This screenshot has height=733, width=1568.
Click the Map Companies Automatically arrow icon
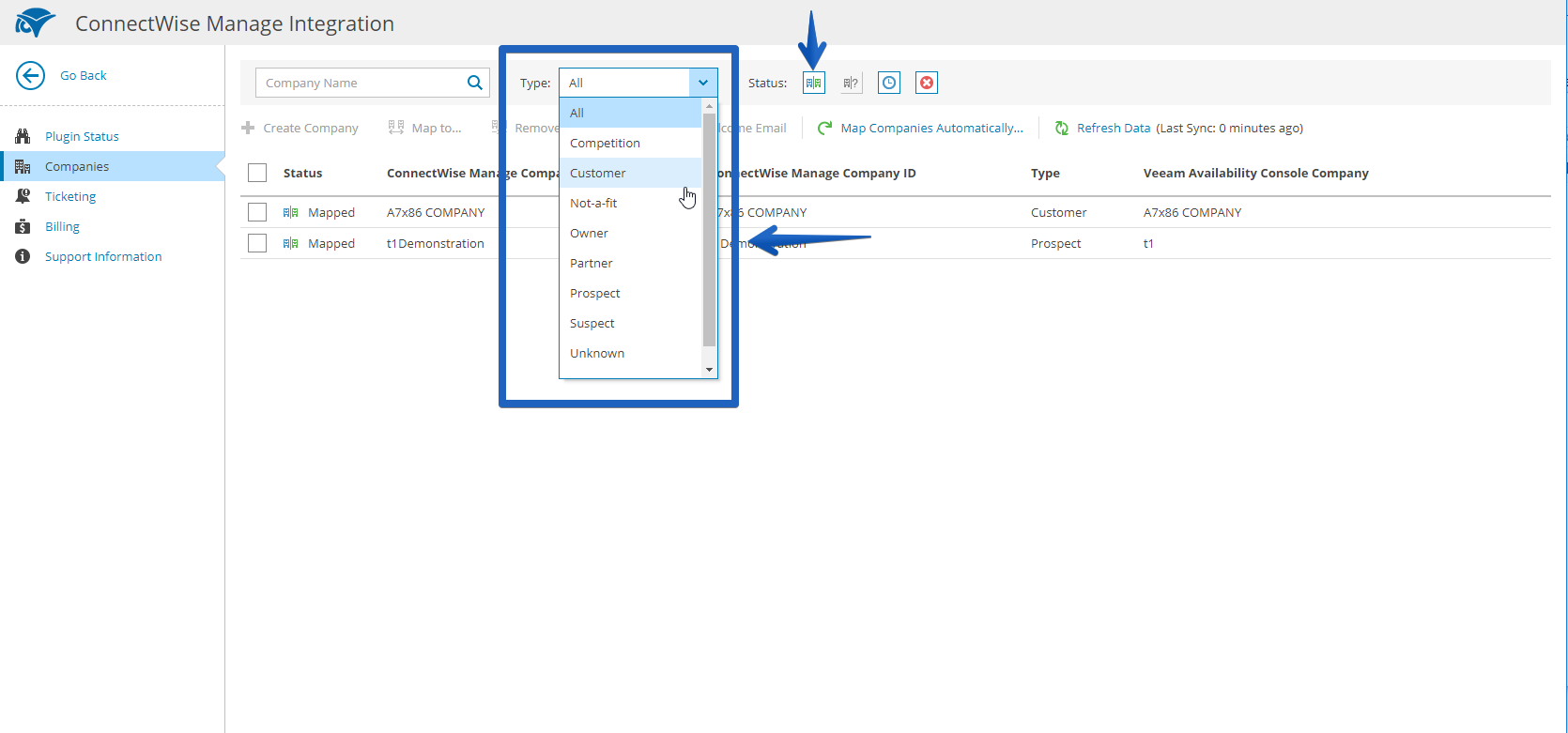click(x=825, y=128)
